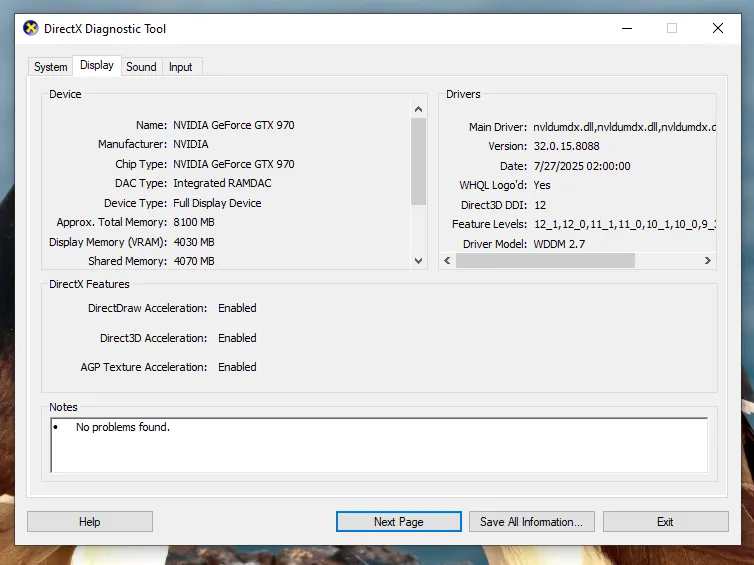Click the Name value NVIDIA GeForce GTX 970

click(234, 125)
